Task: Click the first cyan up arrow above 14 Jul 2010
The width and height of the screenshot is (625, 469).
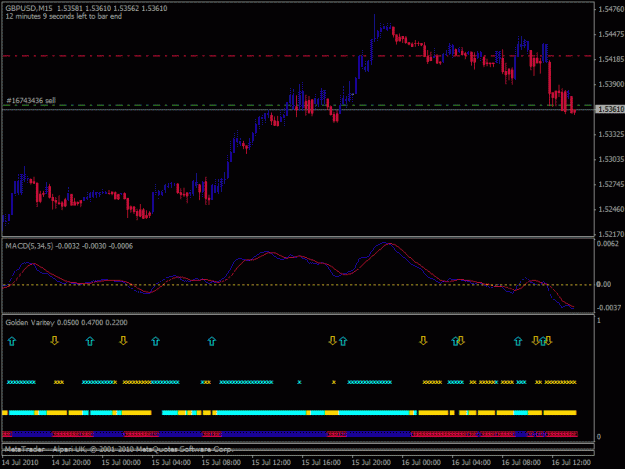Action: 12,341
